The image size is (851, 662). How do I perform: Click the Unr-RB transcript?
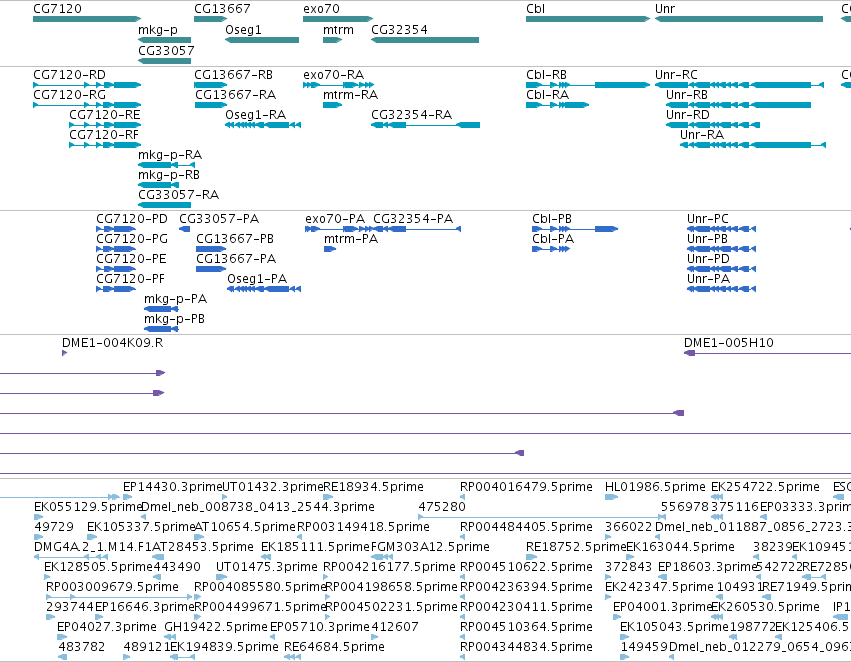[x=739, y=105]
